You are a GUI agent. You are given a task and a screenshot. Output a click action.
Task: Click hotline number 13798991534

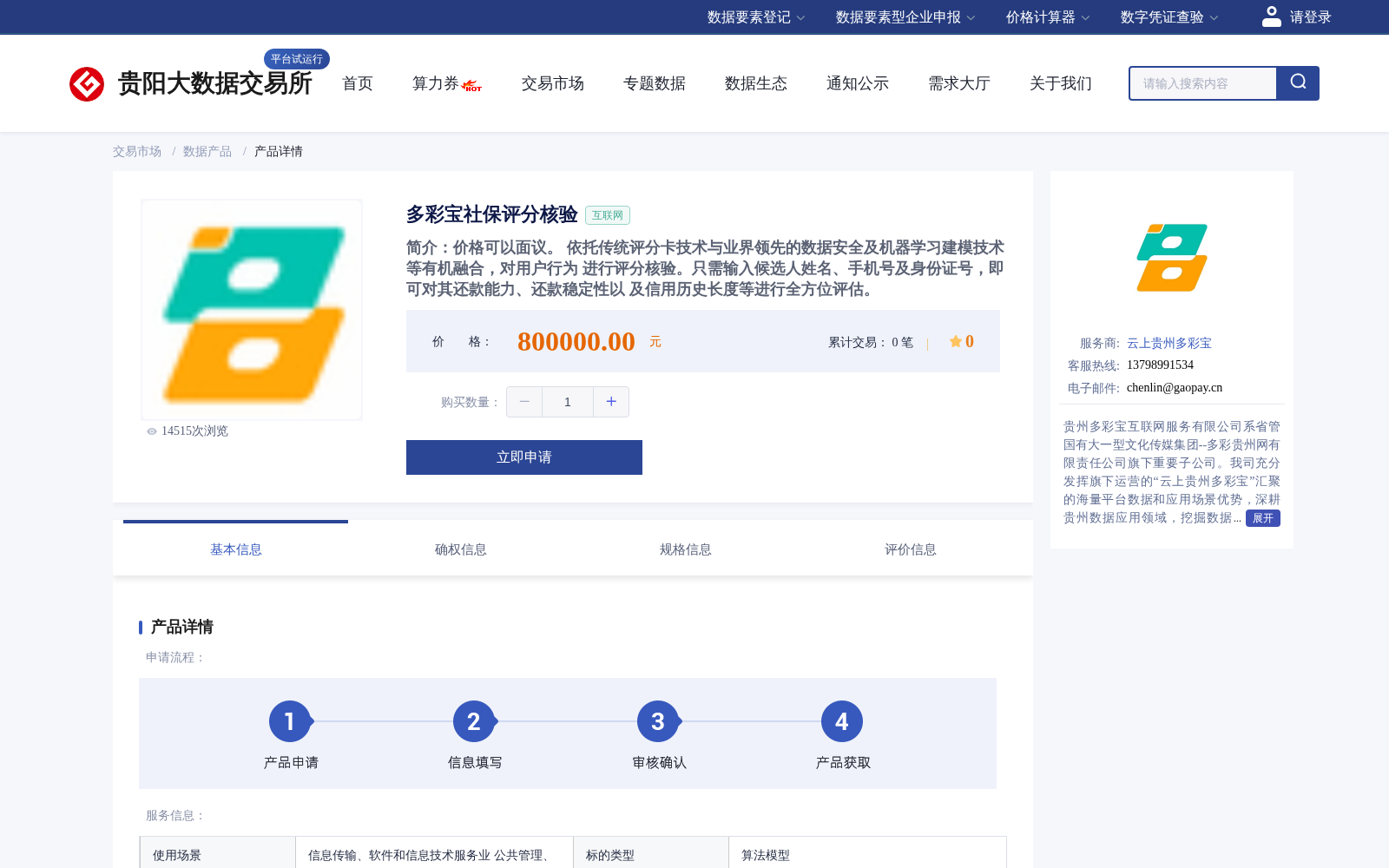1160,365
